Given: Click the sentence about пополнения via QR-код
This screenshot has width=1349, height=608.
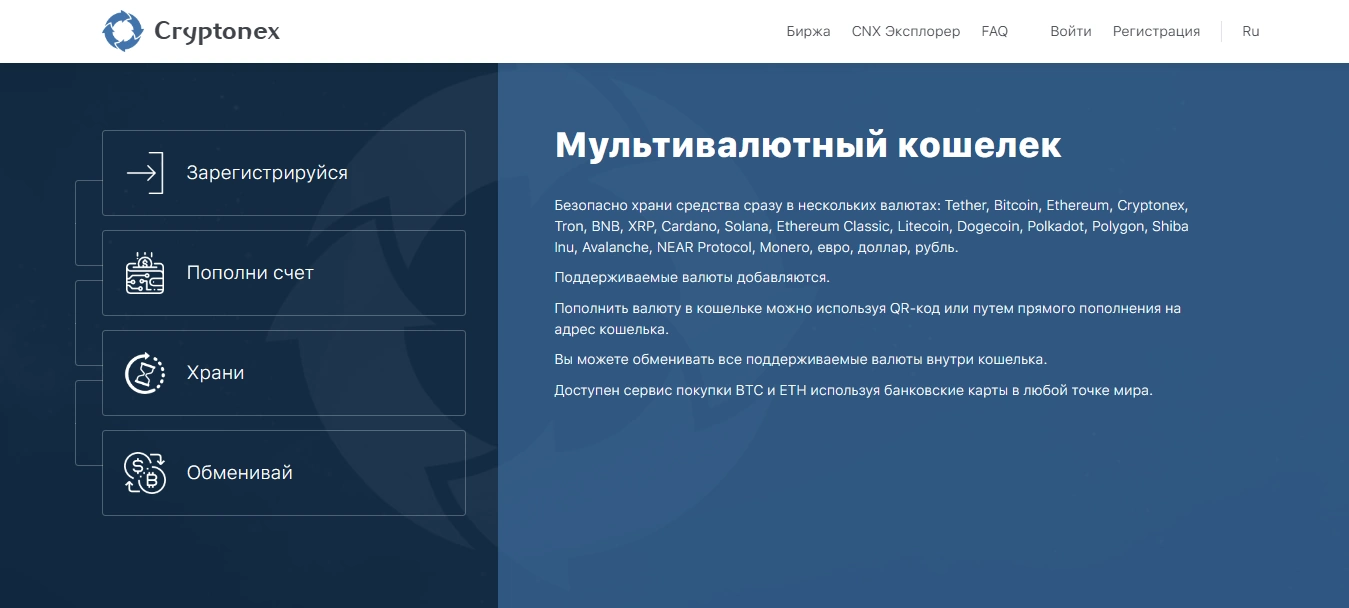Looking at the screenshot, I should [868, 318].
